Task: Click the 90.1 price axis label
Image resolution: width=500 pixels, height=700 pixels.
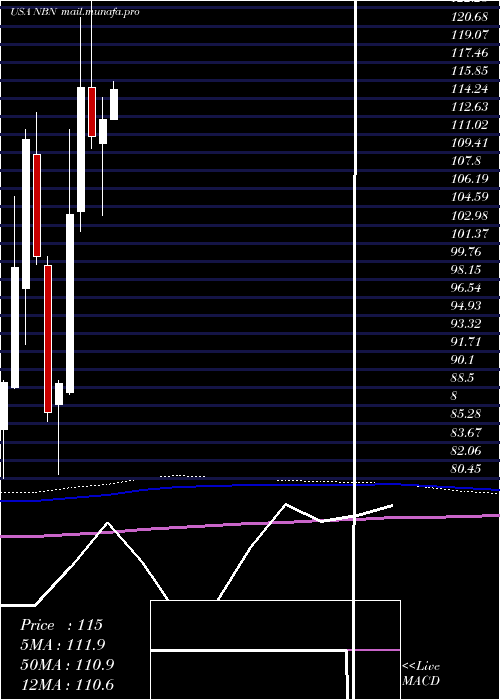Action: [x=463, y=360]
